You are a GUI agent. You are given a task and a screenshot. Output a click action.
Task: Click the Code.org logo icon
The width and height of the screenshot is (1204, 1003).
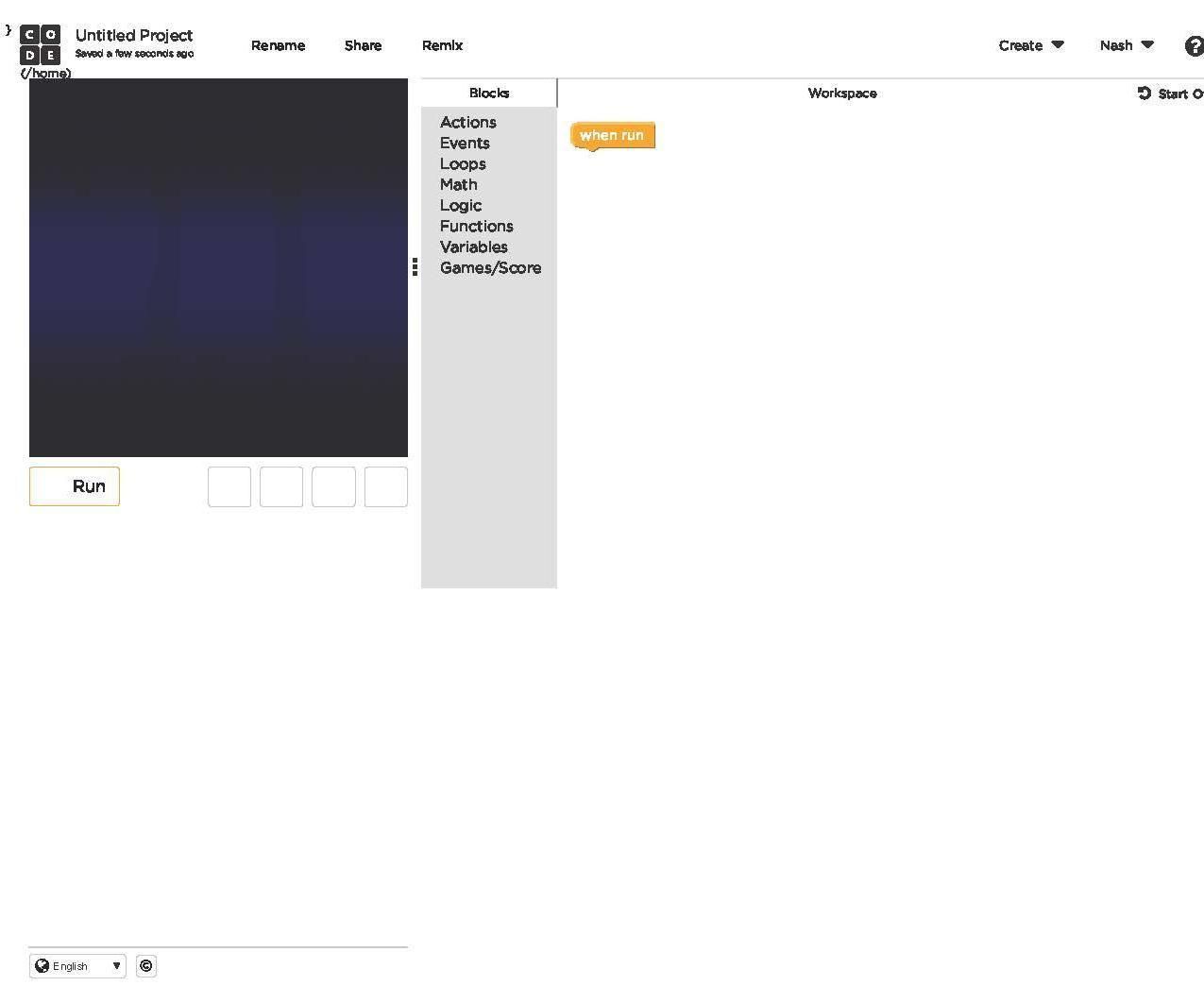[40, 44]
